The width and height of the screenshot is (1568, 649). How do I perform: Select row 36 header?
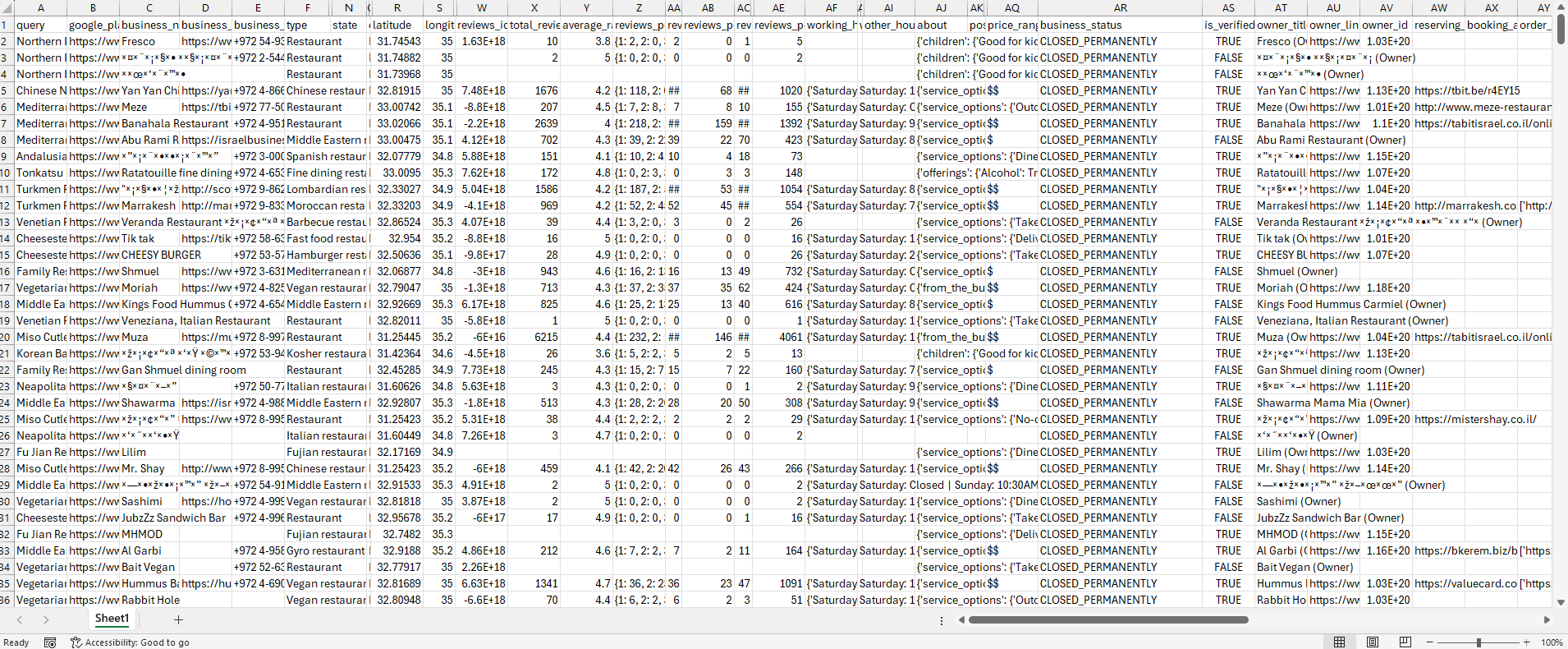[x=7, y=600]
